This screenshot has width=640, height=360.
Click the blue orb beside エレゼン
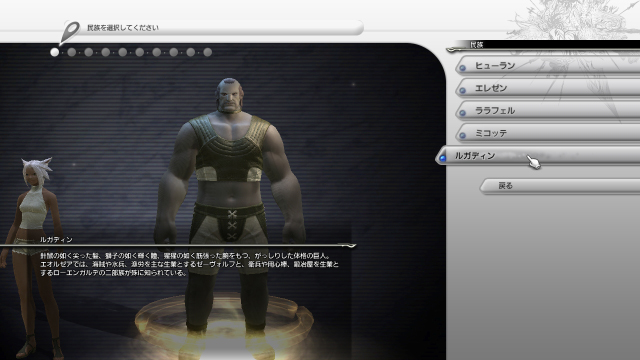(462, 90)
